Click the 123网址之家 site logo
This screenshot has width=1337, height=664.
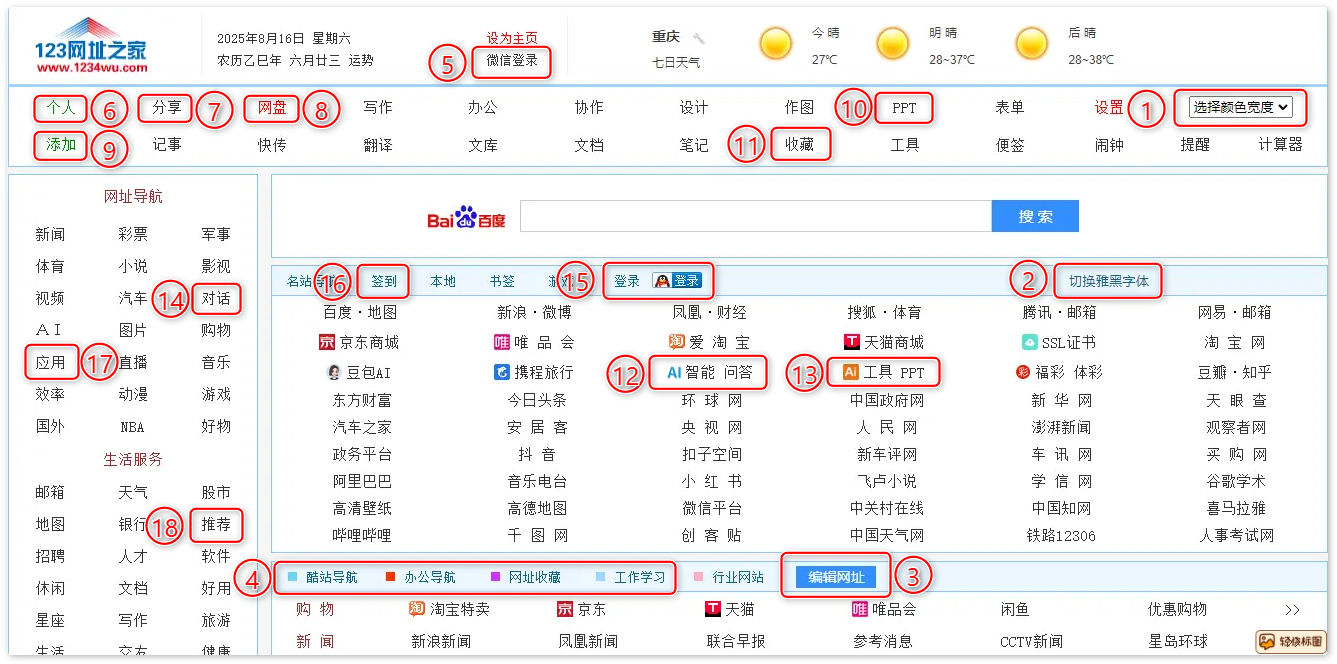coord(91,46)
